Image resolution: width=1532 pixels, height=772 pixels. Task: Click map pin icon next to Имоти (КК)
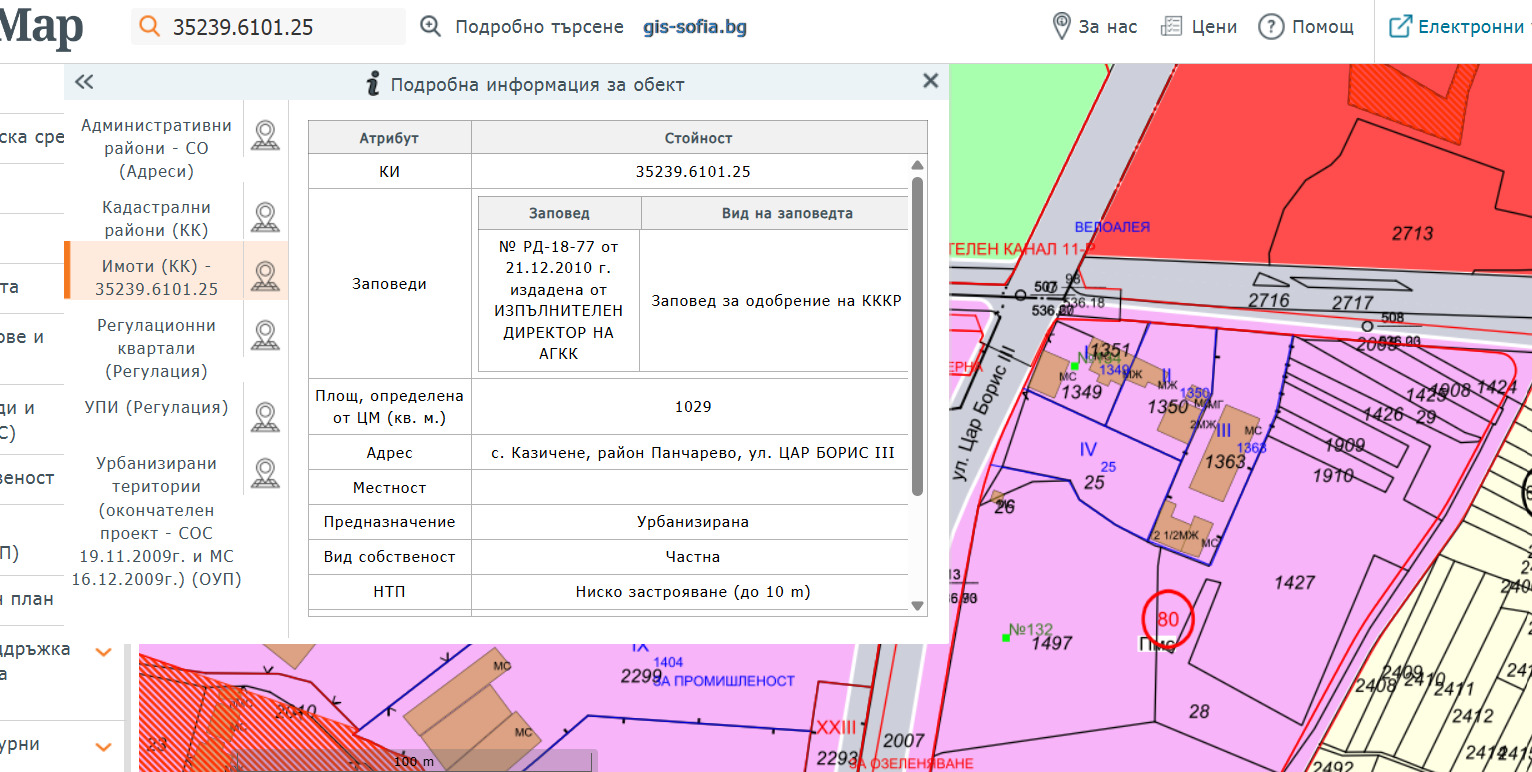coord(264,277)
